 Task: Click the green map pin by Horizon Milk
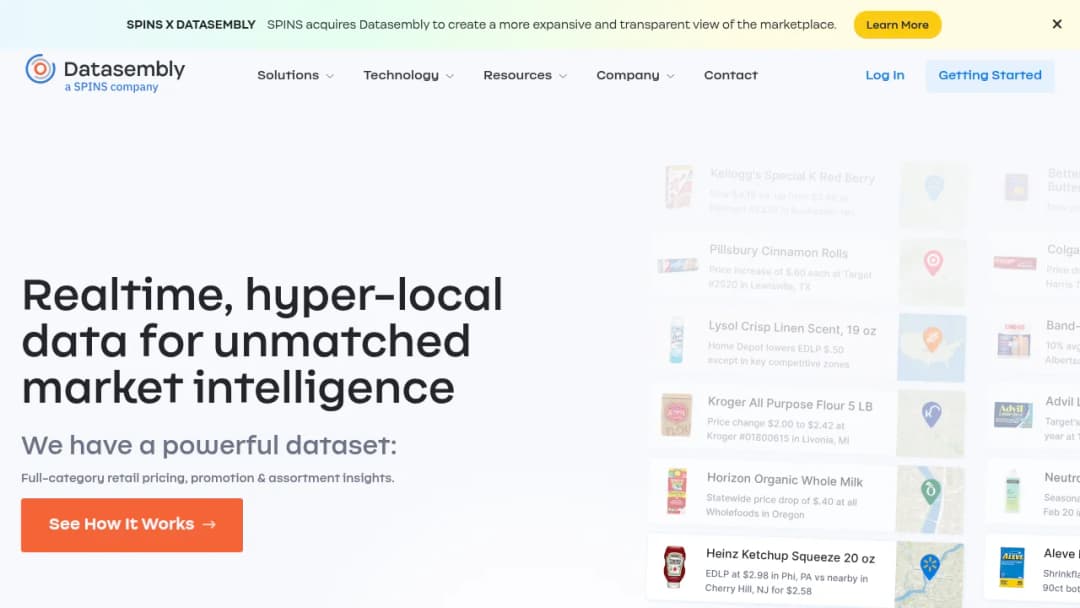point(931,491)
